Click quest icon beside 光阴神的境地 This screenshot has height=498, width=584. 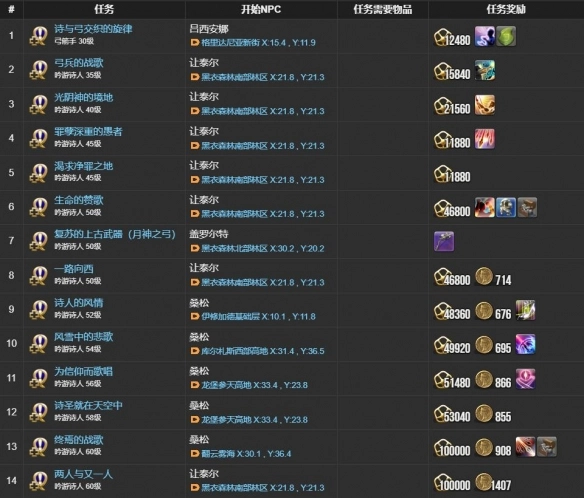(39, 104)
